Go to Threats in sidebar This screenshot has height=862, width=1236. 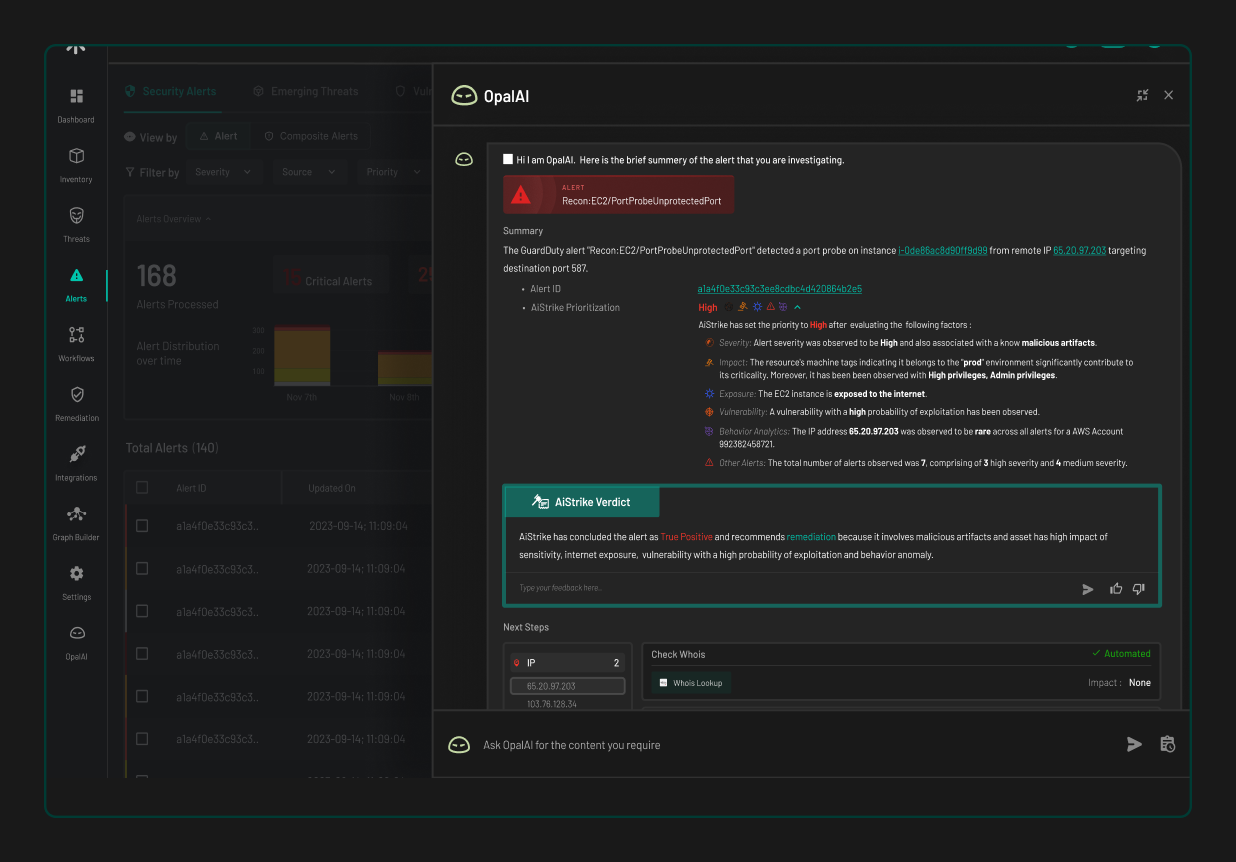[x=76, y=216]
